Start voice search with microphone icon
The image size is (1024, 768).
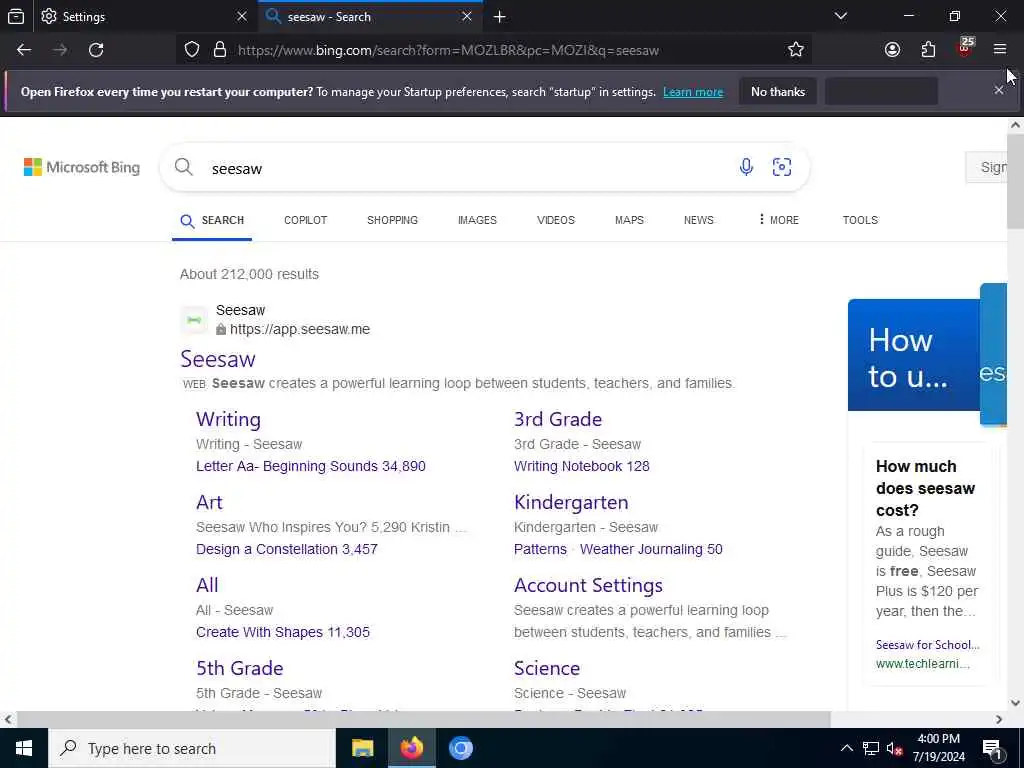point(746,167)
